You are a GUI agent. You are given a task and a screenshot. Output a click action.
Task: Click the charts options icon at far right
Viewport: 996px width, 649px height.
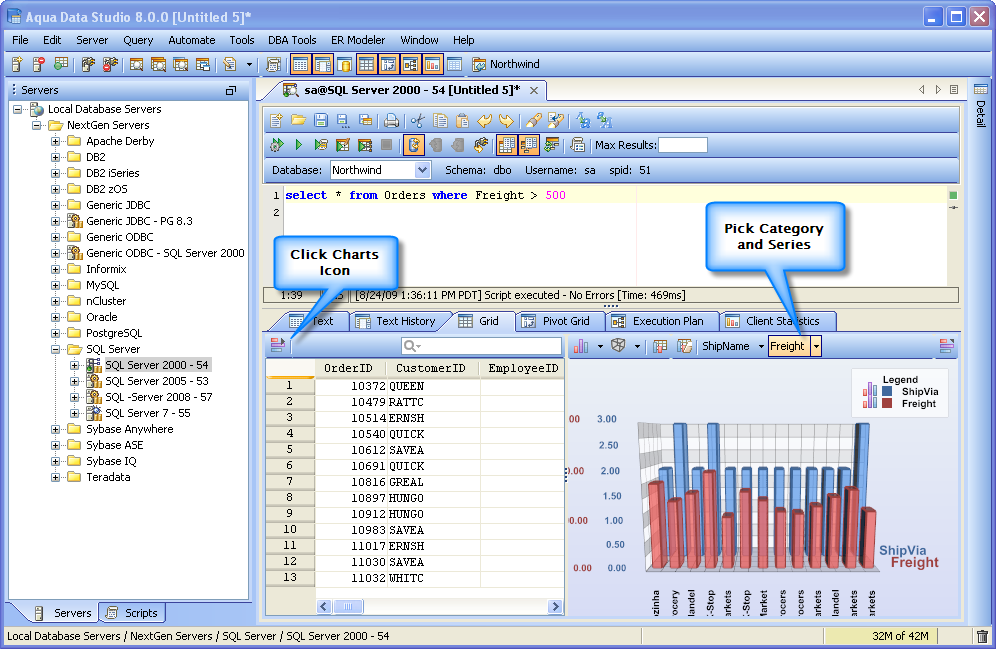[x=946, y=345]
